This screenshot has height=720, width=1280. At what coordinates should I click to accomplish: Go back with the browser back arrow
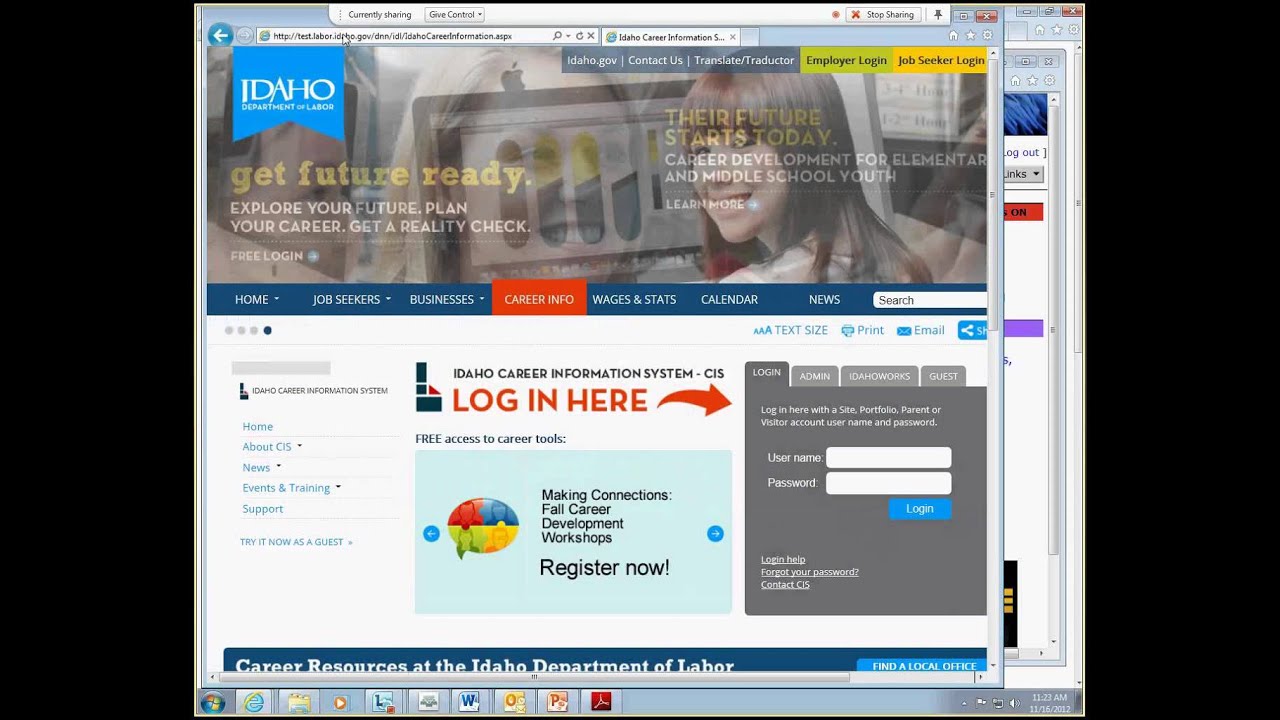220,35
